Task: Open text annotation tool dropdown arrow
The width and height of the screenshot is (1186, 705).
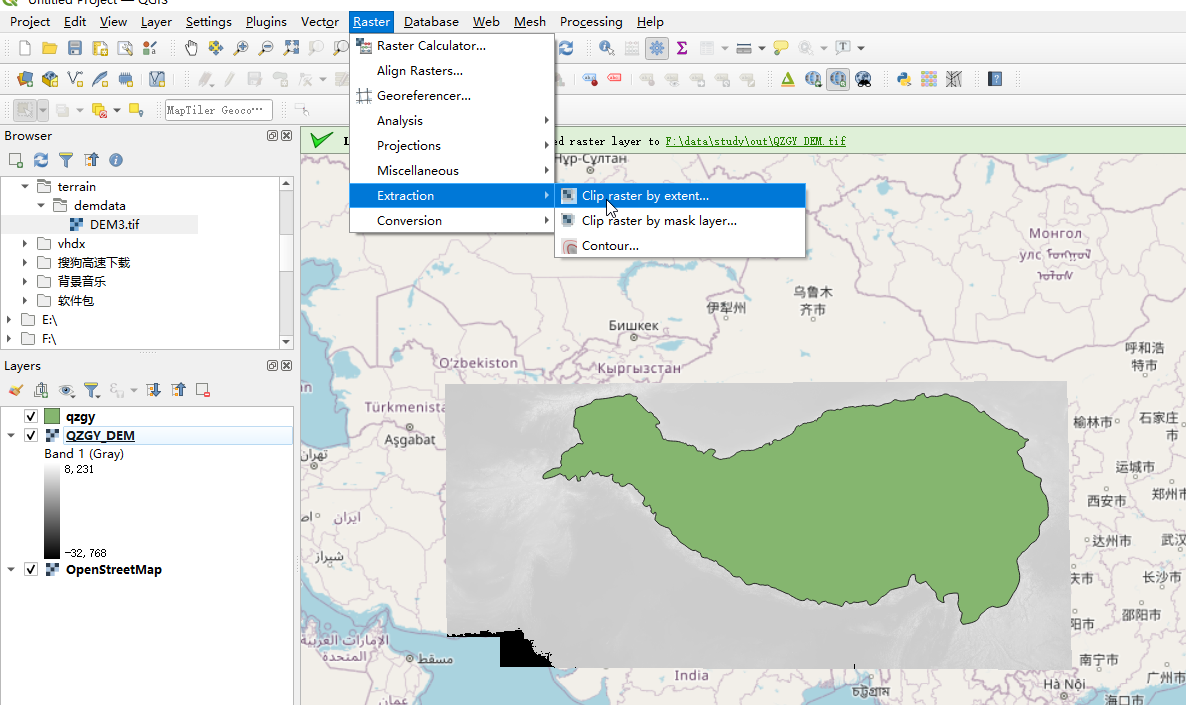Action: [x=861, y=48]
